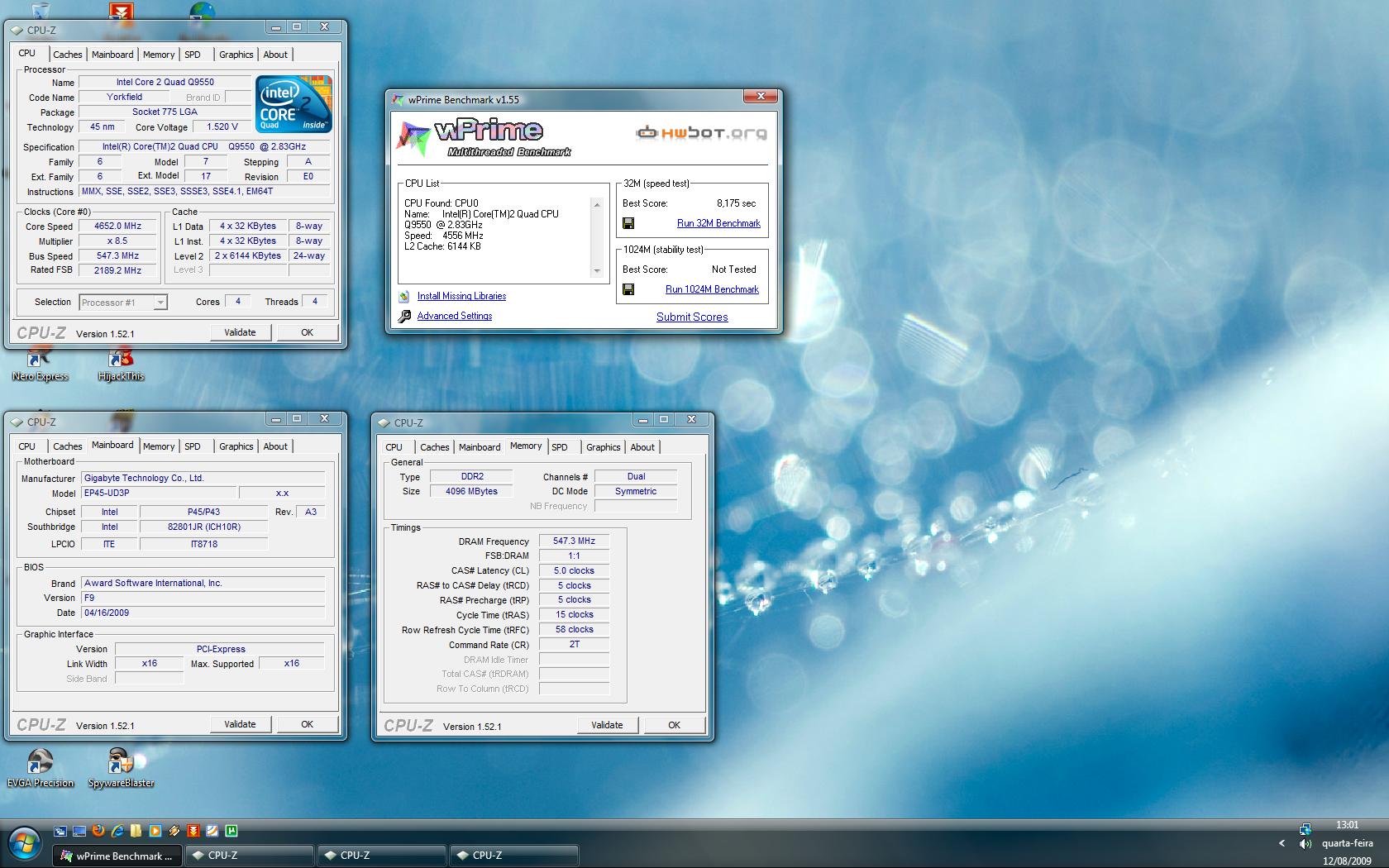Click Validate in Memory CPU-Z window
The image size is (1389, 868).
(x=607, y=725)
